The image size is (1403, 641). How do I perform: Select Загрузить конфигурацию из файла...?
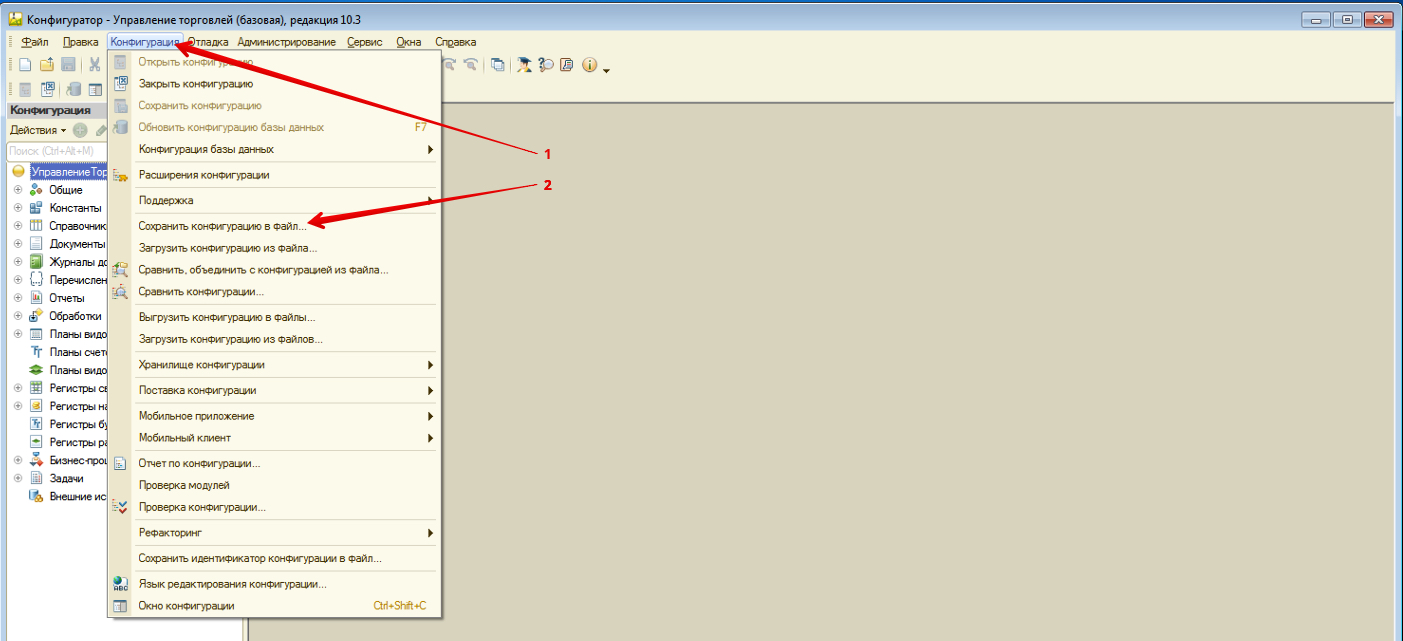227,247
